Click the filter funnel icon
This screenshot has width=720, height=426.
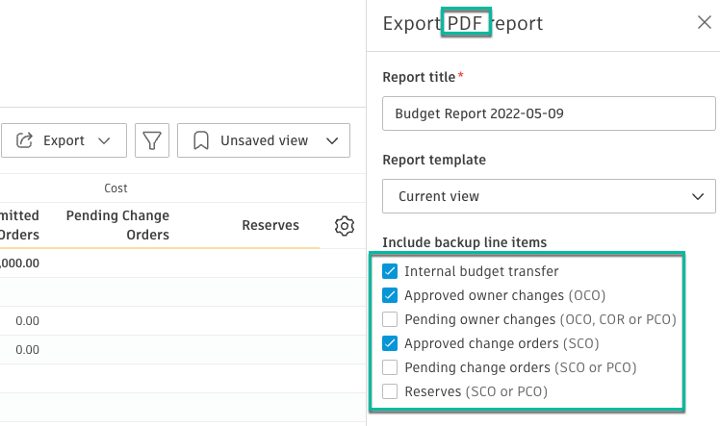[152, 140]
